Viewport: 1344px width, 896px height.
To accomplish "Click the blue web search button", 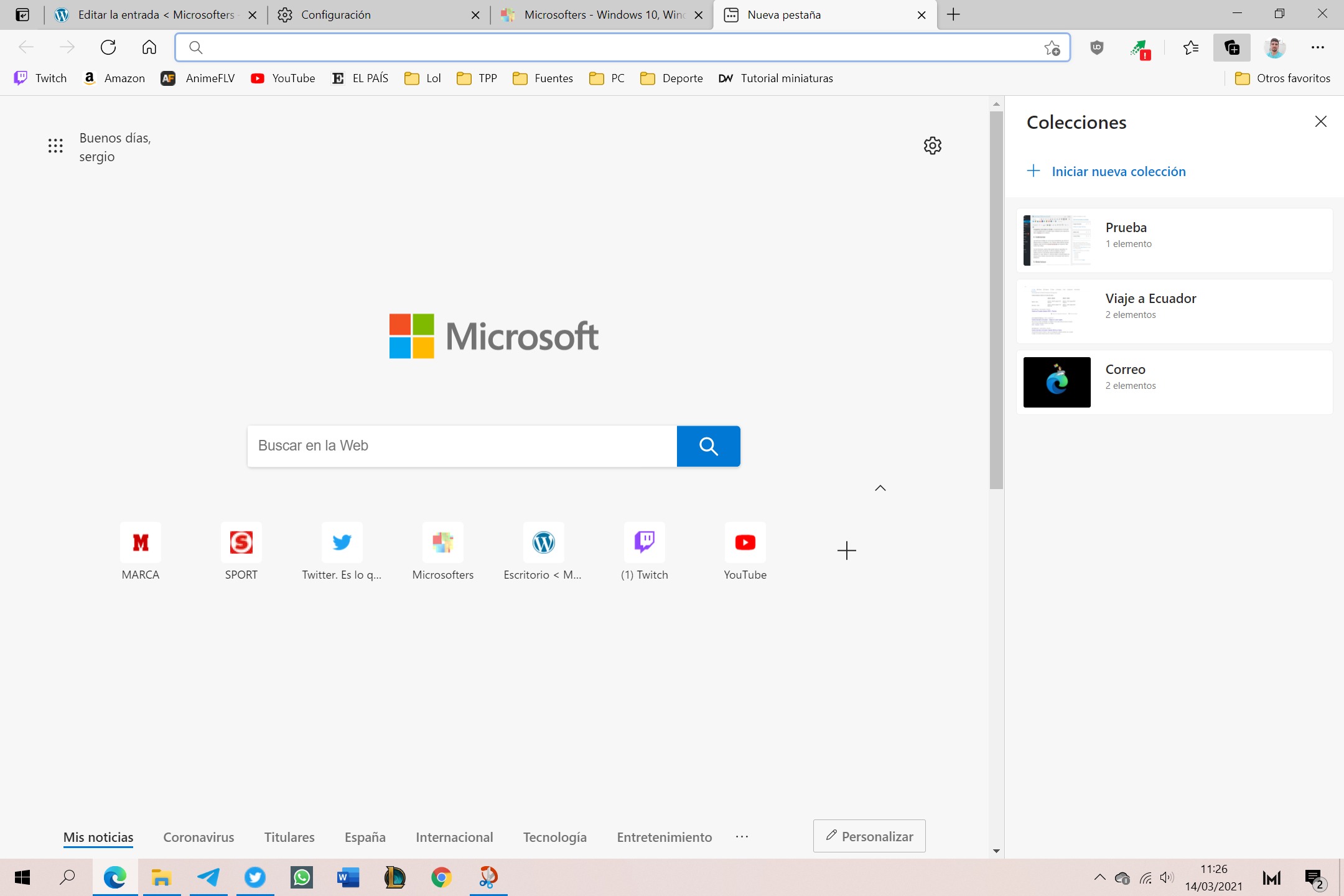I will 708,446.
